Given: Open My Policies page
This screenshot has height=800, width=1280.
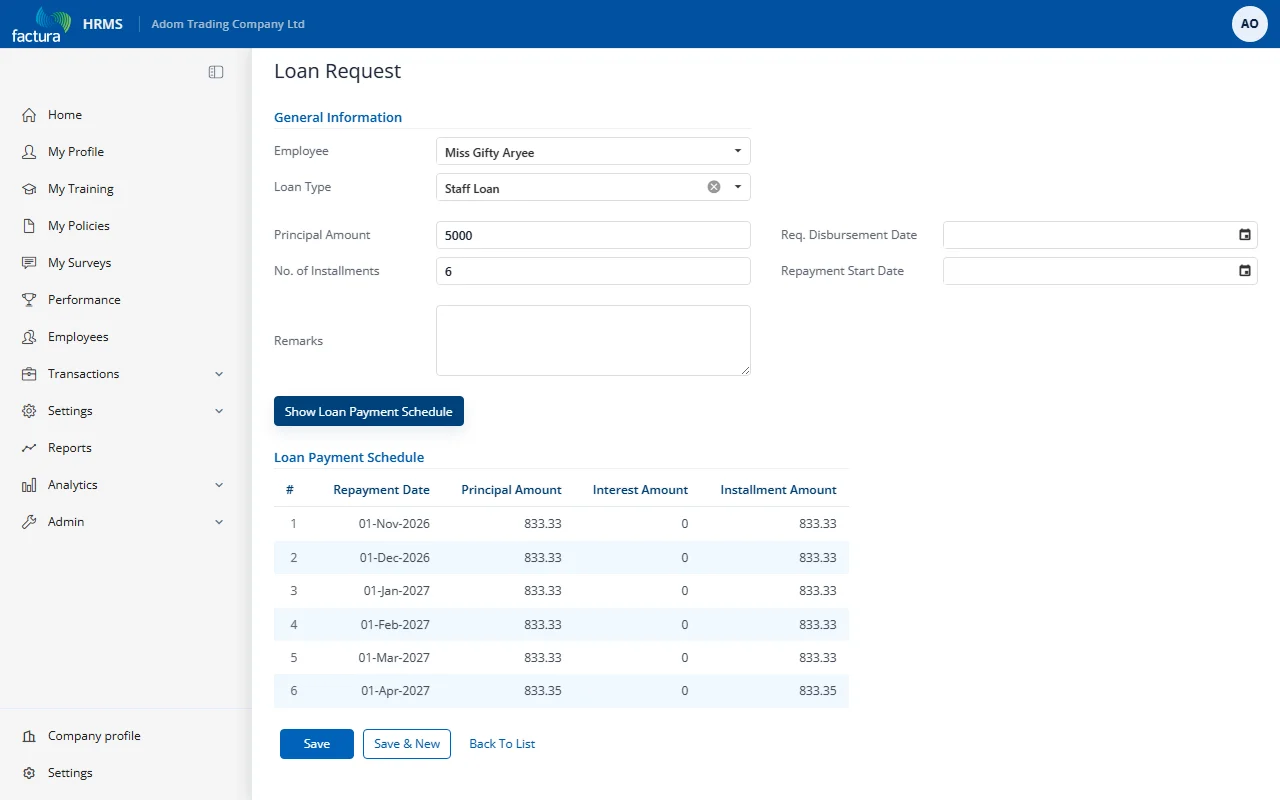Looking at the screenshot, I should point(79,226).
